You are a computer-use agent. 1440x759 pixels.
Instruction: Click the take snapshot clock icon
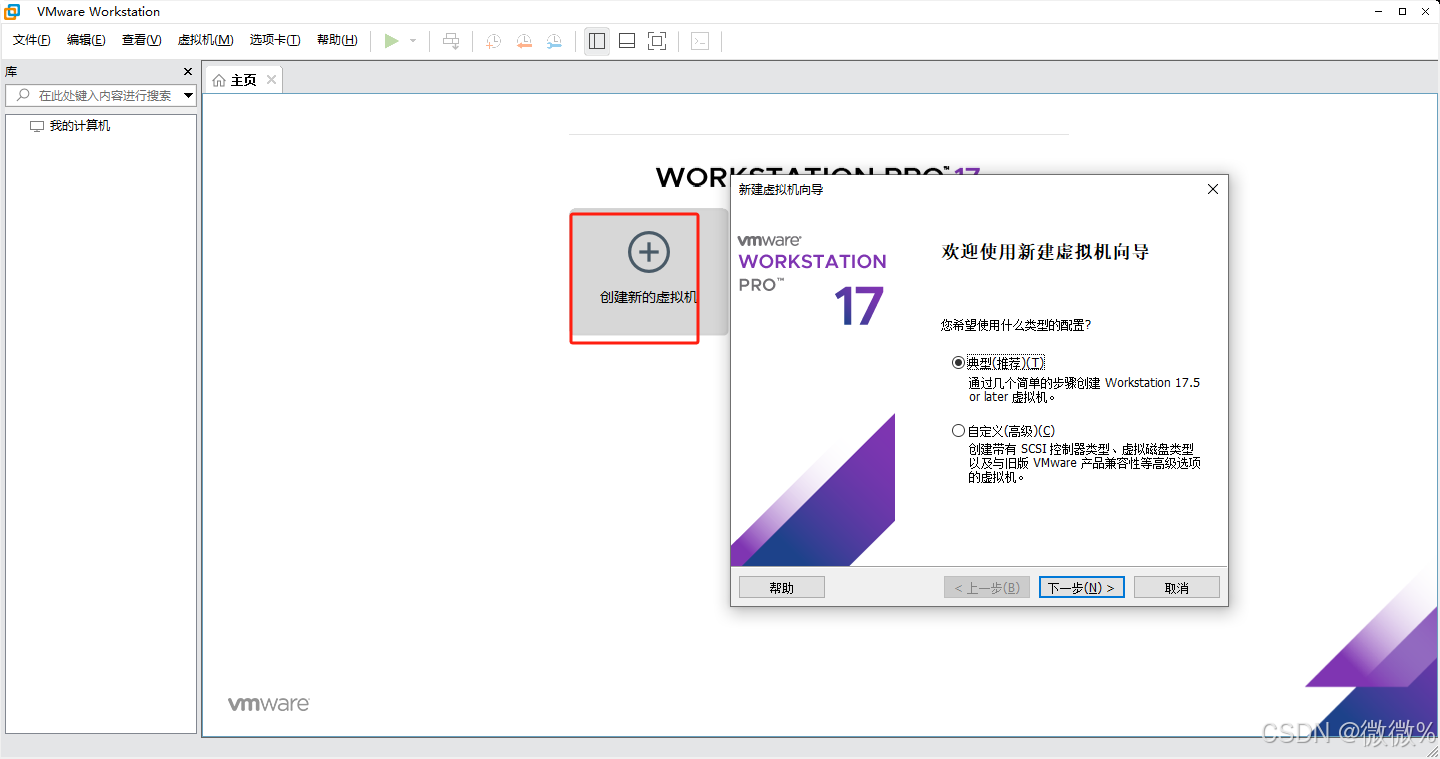494,41
